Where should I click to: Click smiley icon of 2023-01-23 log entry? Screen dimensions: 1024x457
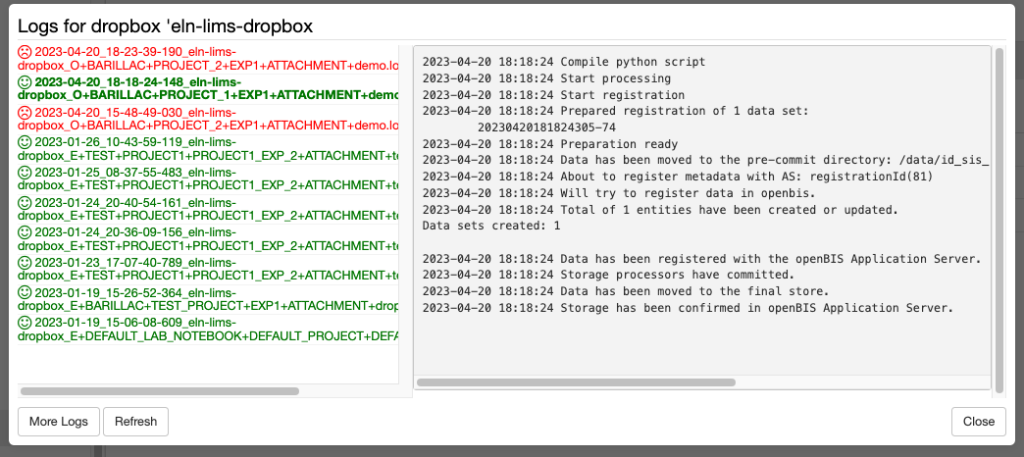[x=24, y=262]
